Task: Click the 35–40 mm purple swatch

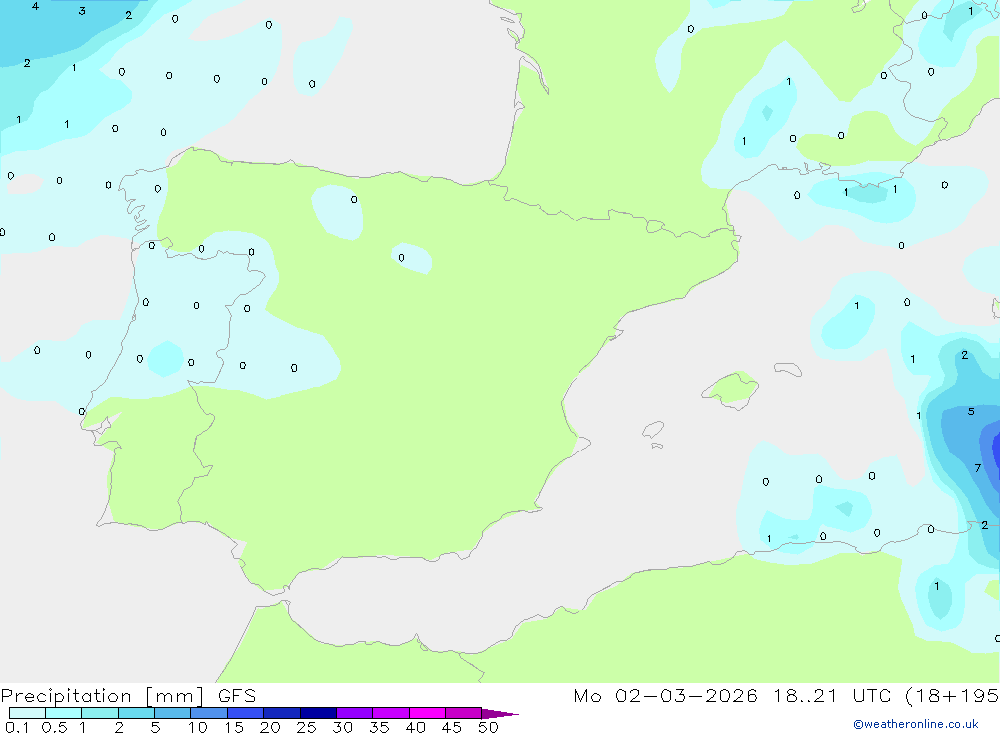Action: point(391,713)
